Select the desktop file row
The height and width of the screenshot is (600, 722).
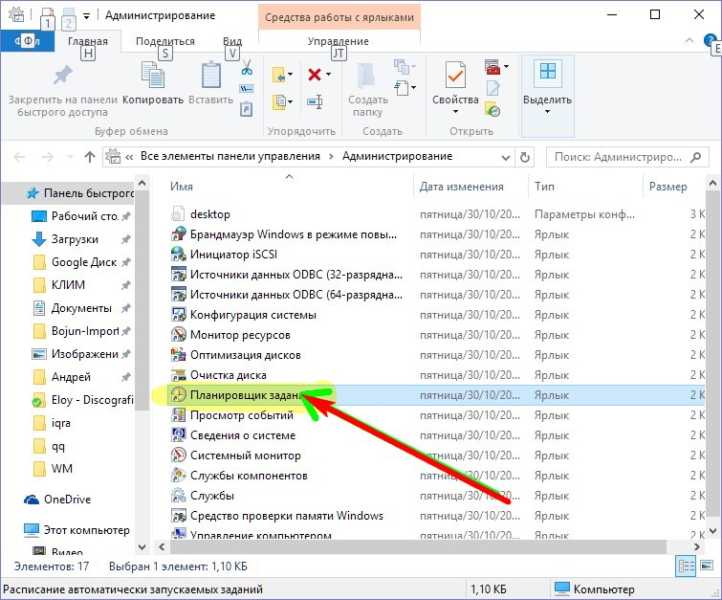436,214
